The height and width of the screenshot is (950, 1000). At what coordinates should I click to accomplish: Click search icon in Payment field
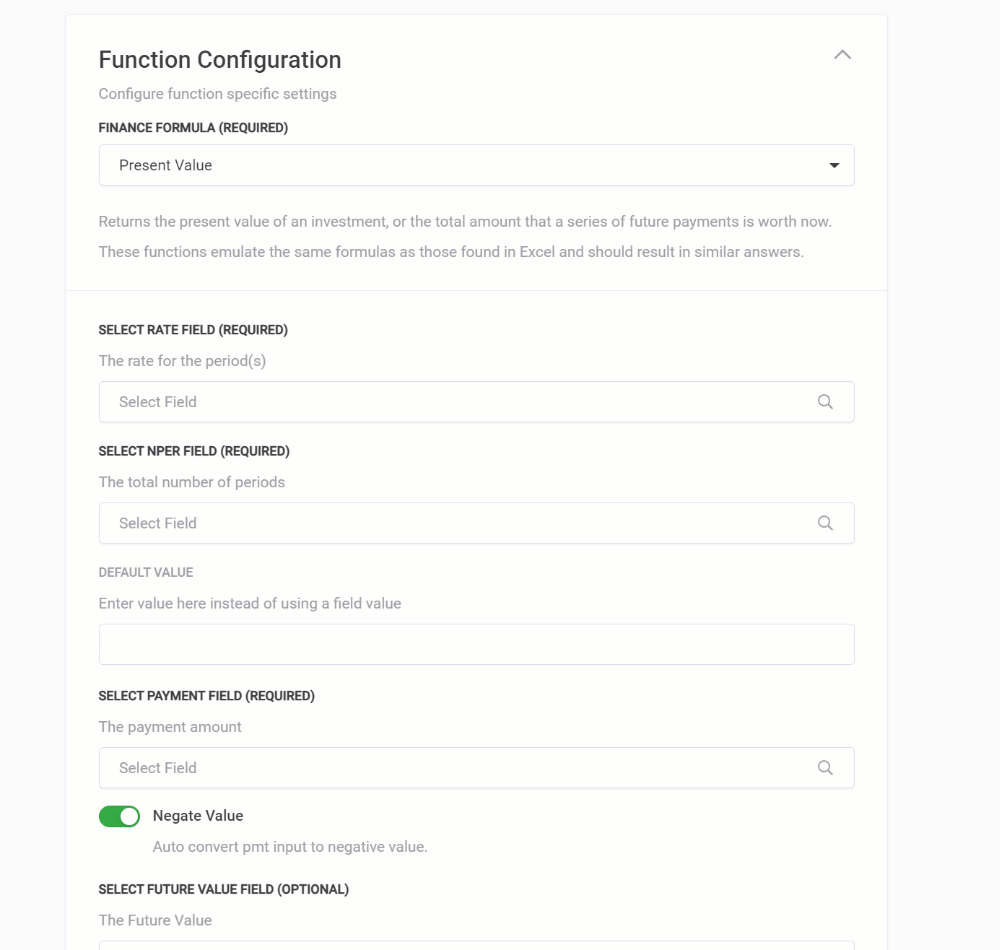click(825, 768)
